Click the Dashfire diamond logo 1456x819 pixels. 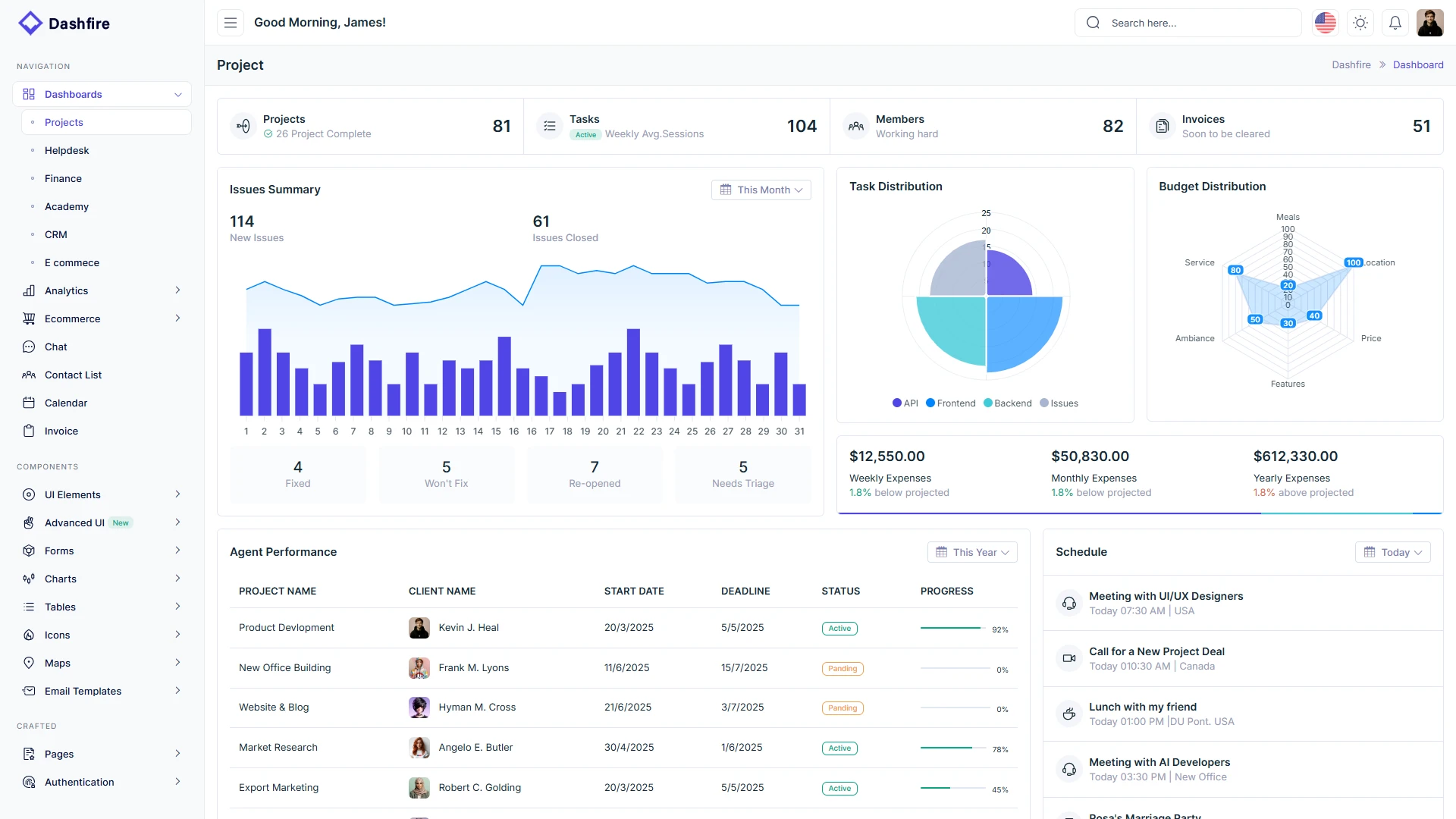click(30, 23)
